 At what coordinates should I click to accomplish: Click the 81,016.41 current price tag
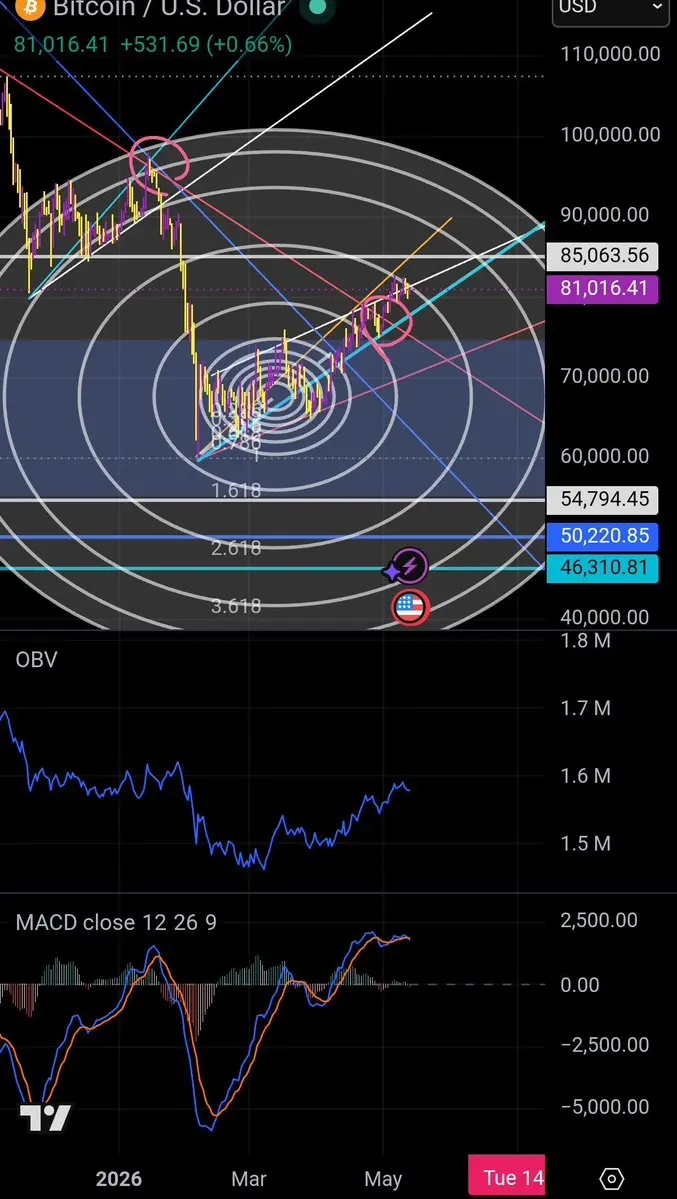(x=604, y=289)
